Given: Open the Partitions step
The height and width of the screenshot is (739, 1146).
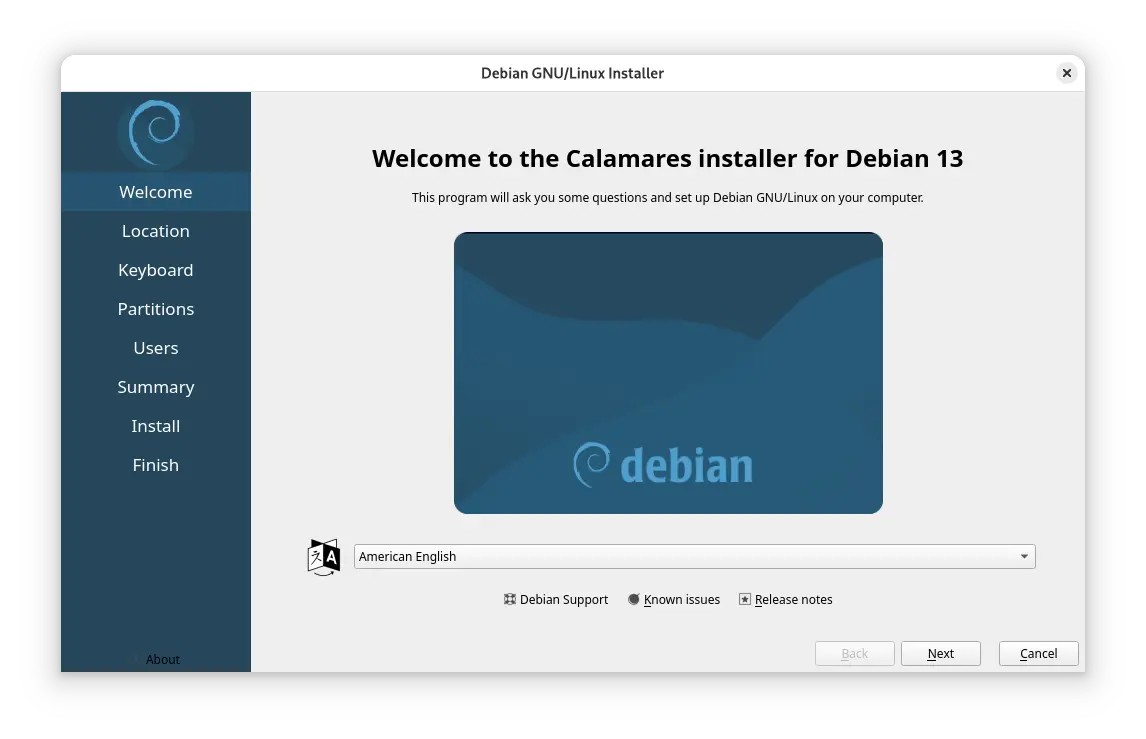Looking at the screenshot, I should 156,309.
